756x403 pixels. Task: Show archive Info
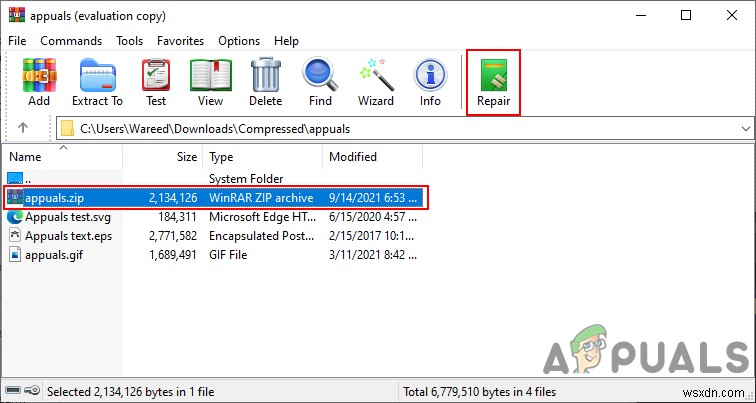[x=430, y=75]
